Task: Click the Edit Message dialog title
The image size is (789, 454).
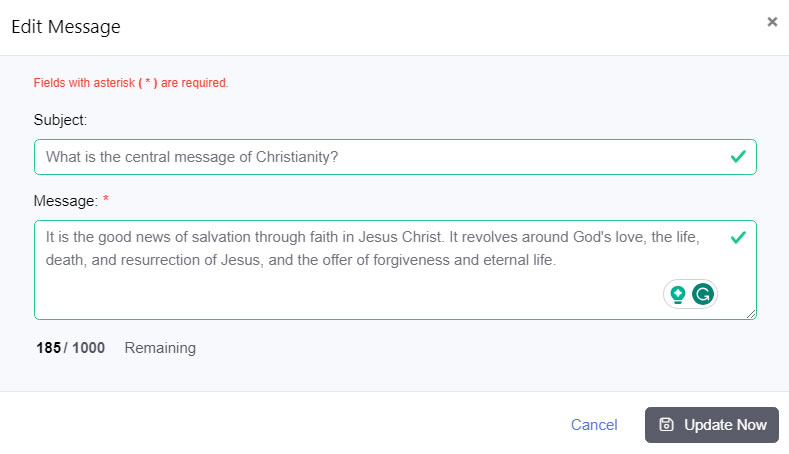Action: coord(66,27)
